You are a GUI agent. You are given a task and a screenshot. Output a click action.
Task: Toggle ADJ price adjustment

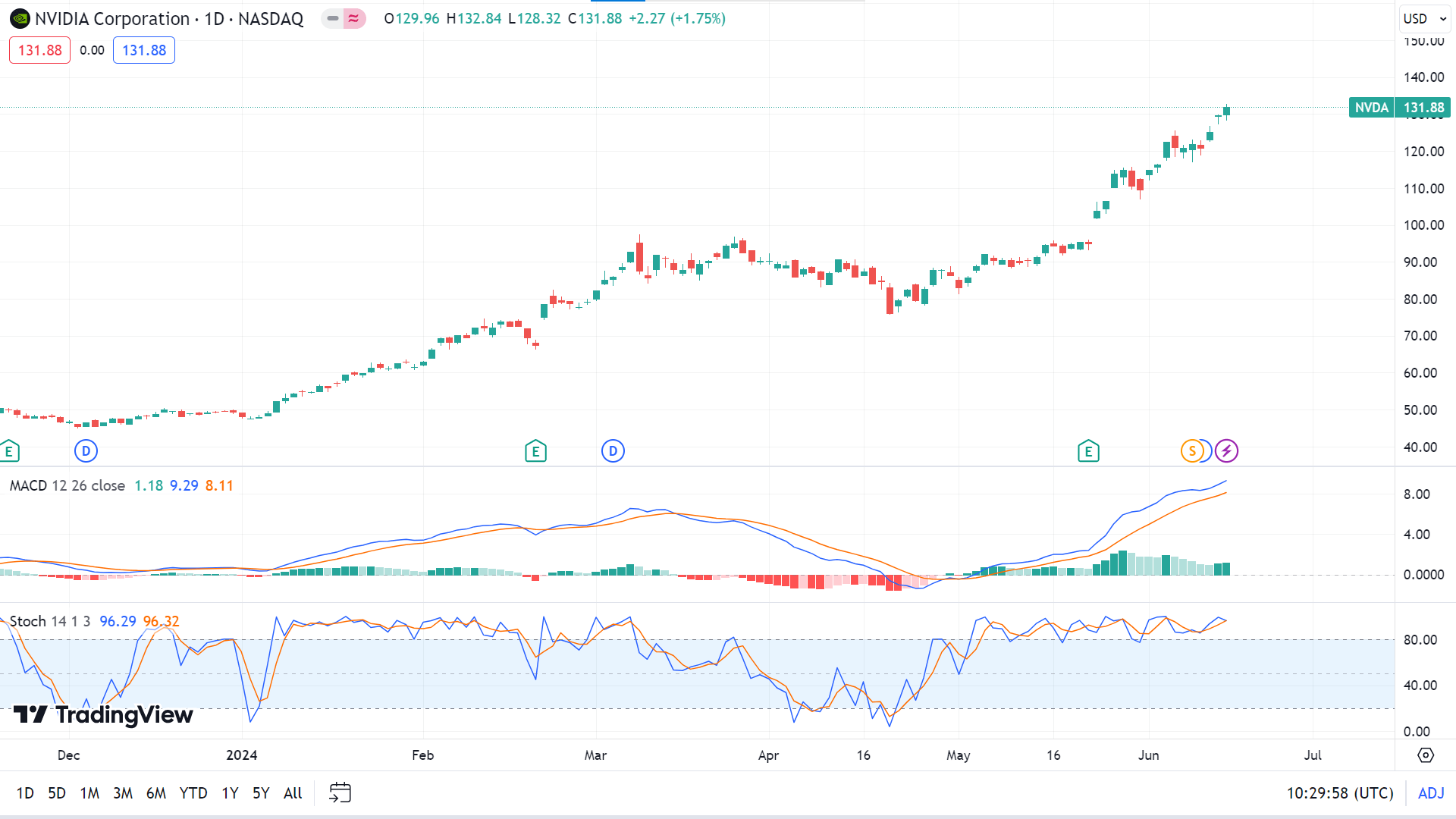pyautogui.click(x=1431, y=793)
